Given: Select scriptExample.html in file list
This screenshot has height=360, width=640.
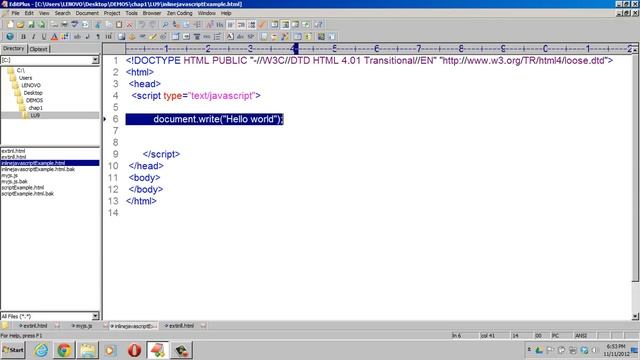Looking at the screenshot, I should pyautogui.click(x=22, y=187).
